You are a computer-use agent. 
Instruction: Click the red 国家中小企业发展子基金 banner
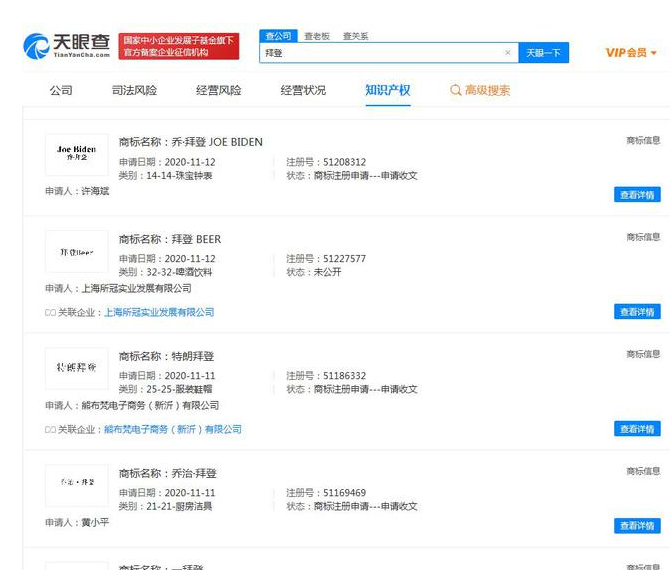(x=179, y=46)
